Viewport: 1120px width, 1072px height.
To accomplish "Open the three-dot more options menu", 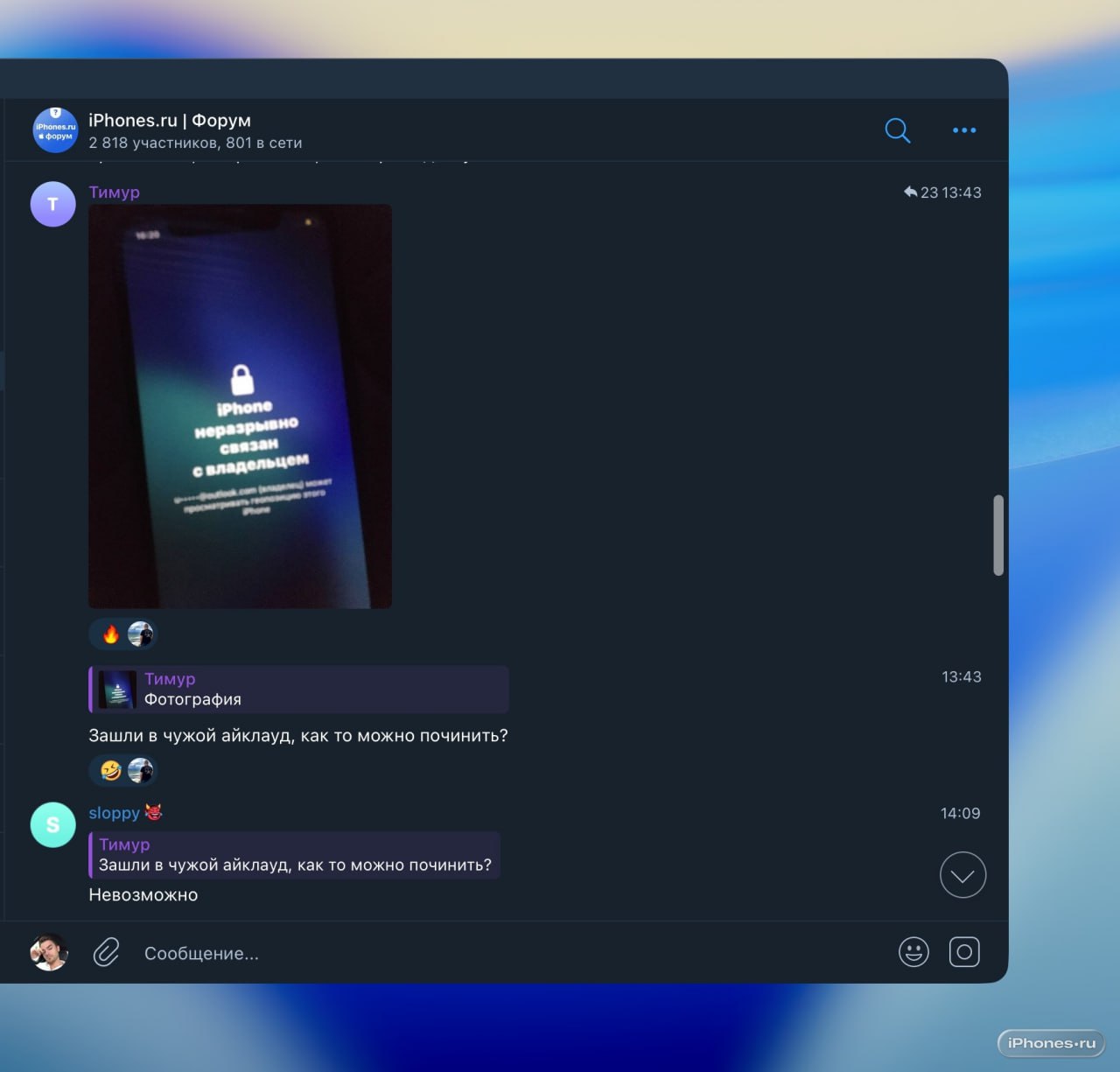I will 963,130.
